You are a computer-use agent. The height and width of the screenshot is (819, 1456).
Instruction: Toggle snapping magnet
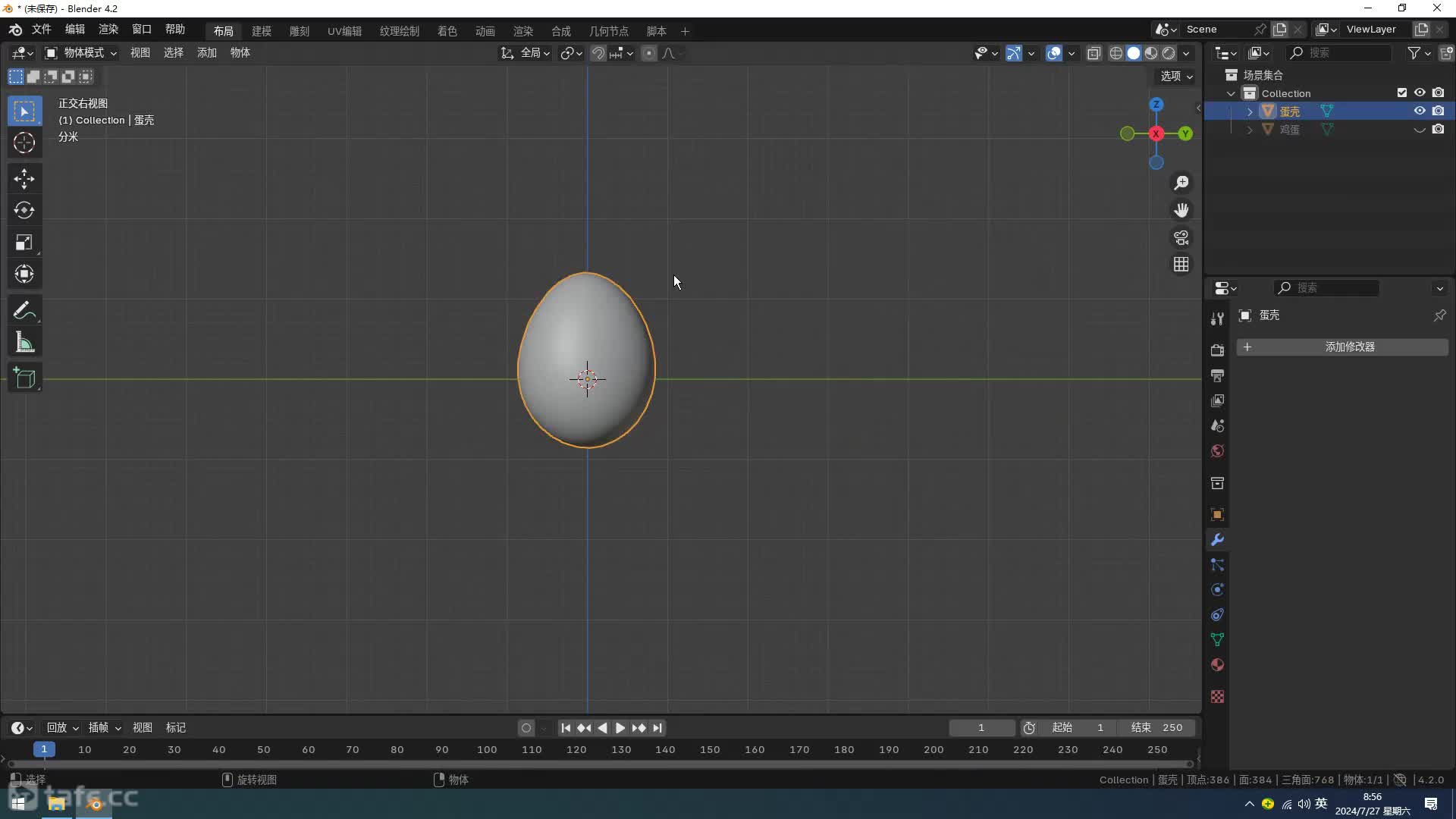[598, 53]
